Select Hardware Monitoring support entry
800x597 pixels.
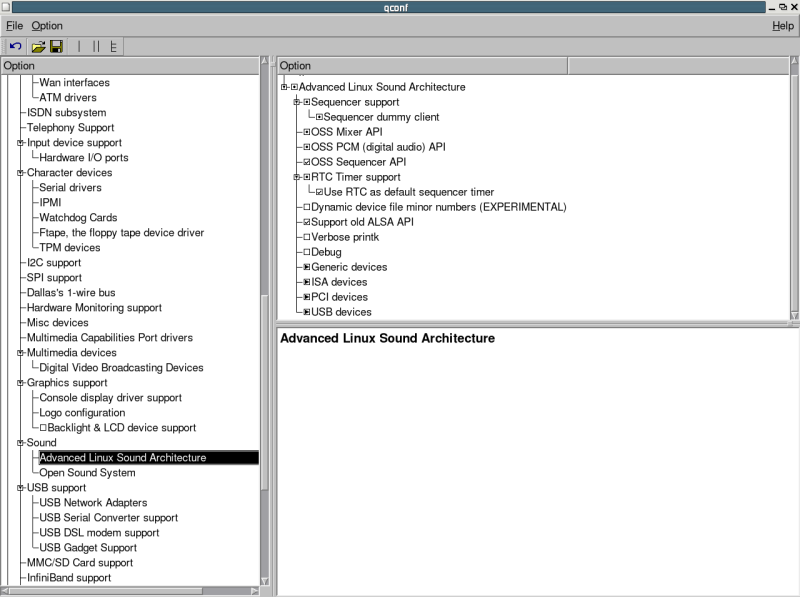tap(94, 308)
